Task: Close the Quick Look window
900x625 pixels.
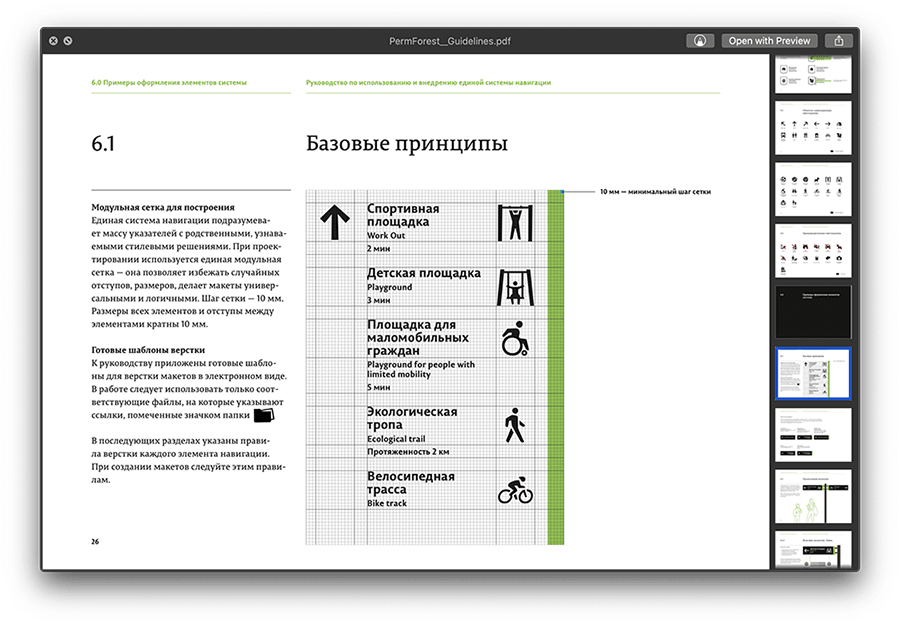Action: 51,41
